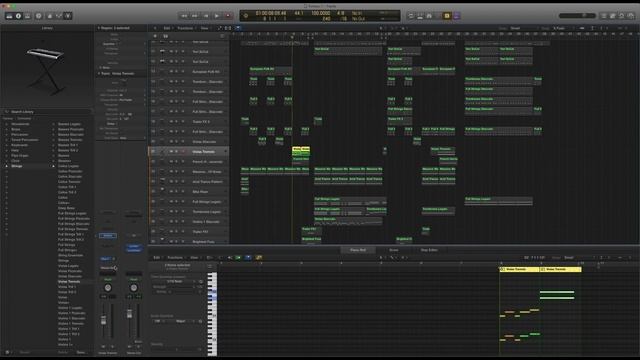
Task: Switch to the Step Editor tab
Action: pyautogui.click(x=429, y=250)
